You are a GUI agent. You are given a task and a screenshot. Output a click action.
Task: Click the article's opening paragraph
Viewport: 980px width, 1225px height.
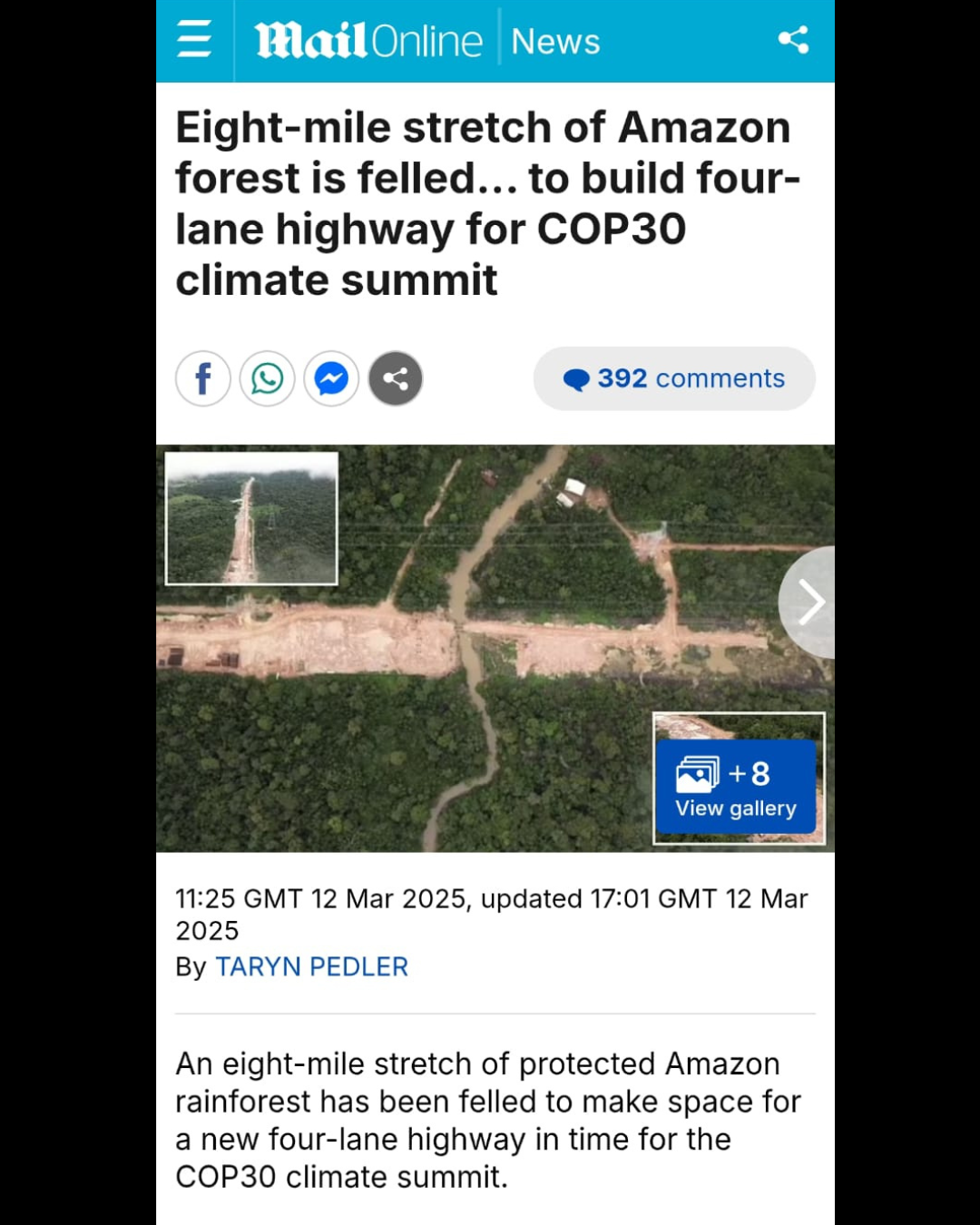click(487, 1120)
